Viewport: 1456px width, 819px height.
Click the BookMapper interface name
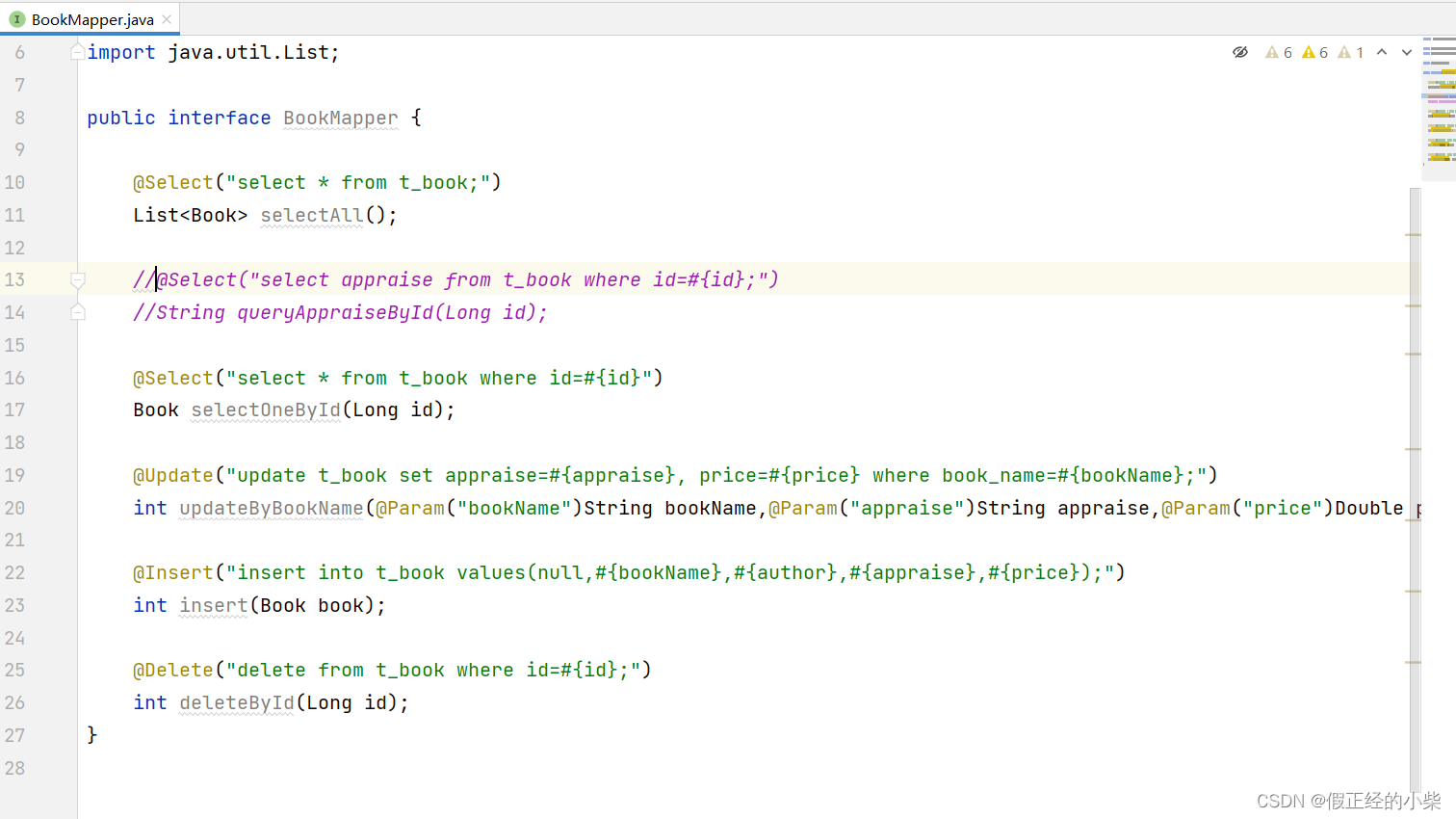click(x=340, y=118)
